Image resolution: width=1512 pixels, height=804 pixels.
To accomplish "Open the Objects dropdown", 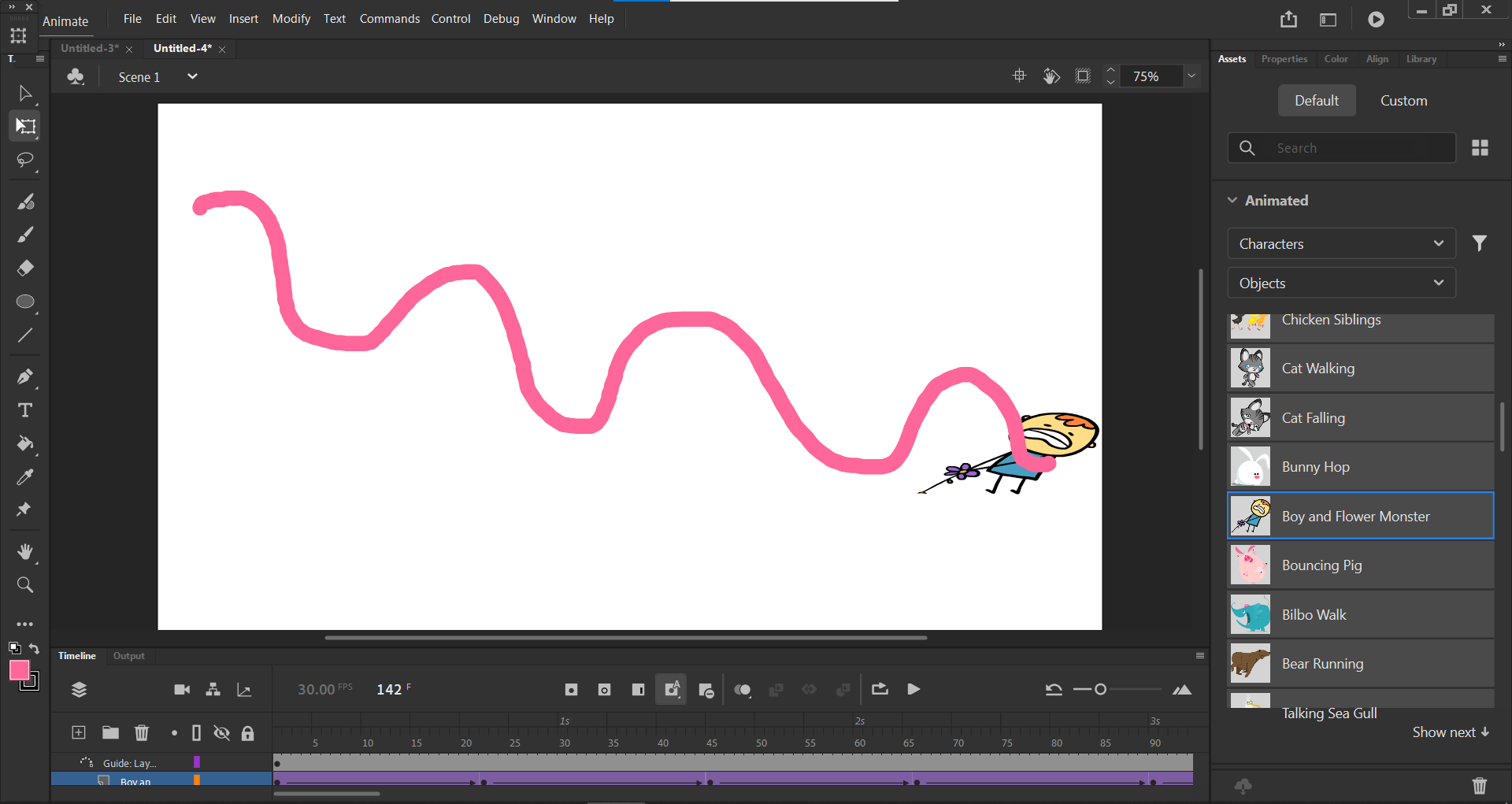I will coord(1340,283).
